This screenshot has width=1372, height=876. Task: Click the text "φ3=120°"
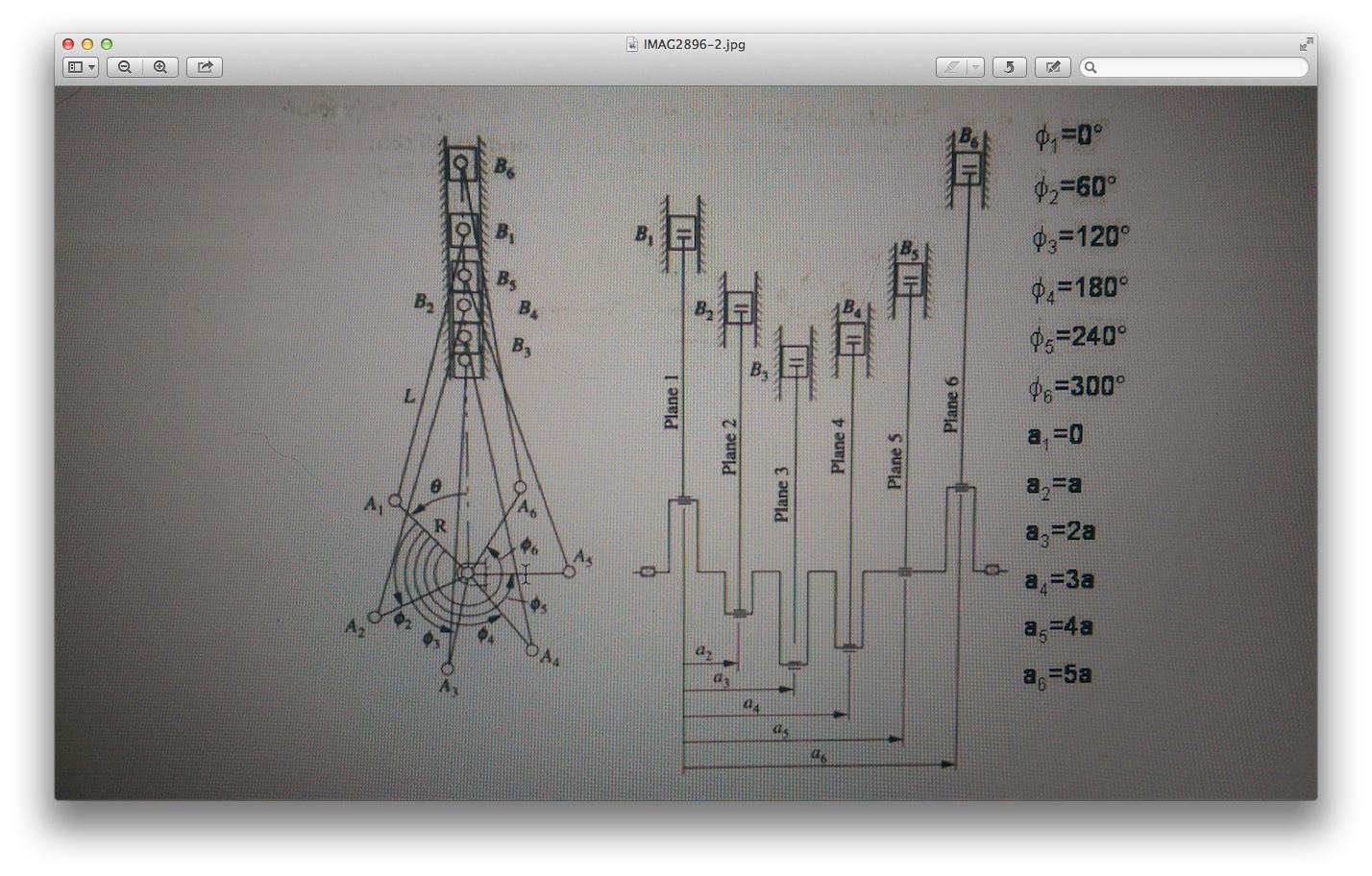pyautogui.click(x=1081, y=237)
